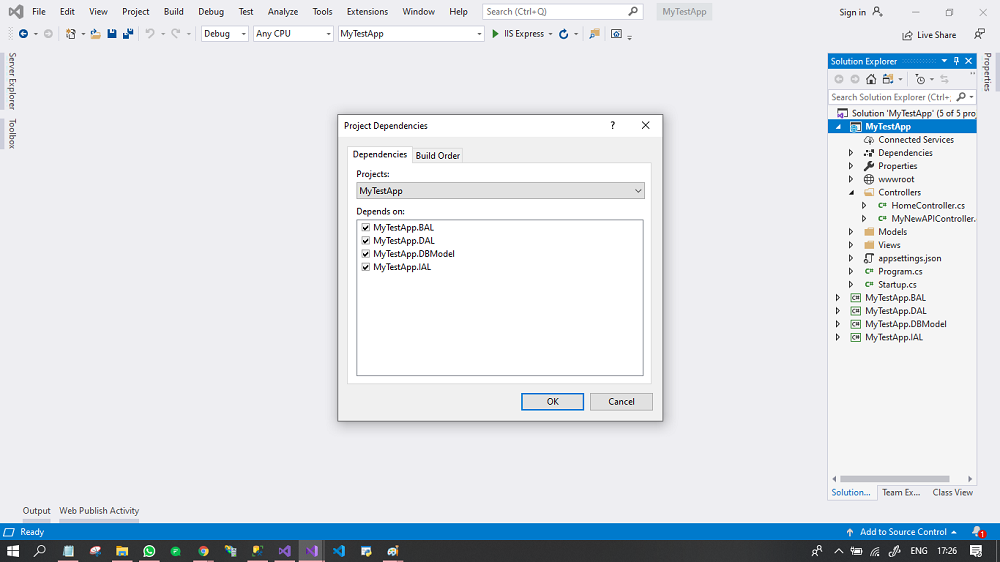
Task: Open WhatsApp from the taskbar
Action: pyautogui.click(x=149, y=551)
